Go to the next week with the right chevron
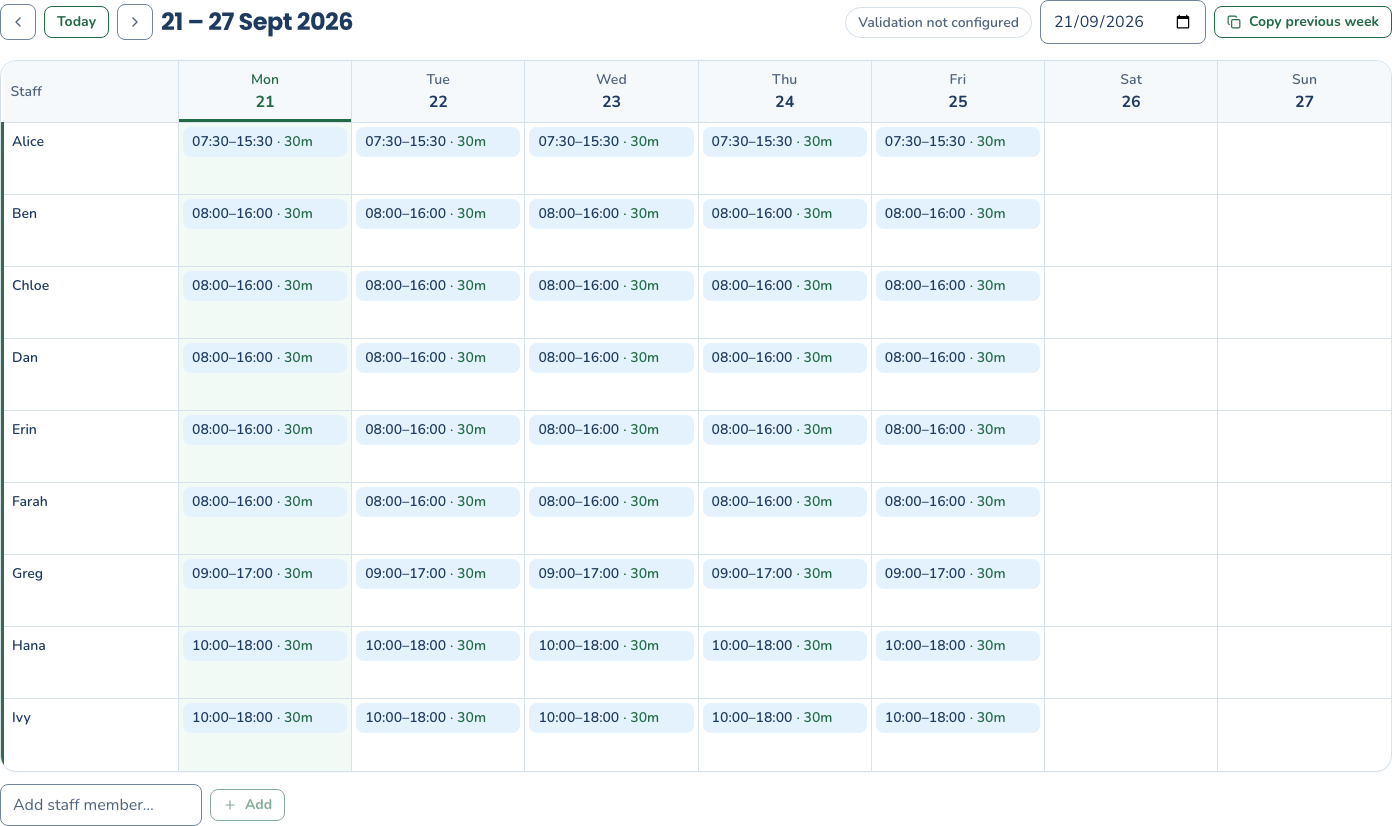The width and height of the screenshot is (1392, 826). [x=135, y=22]
